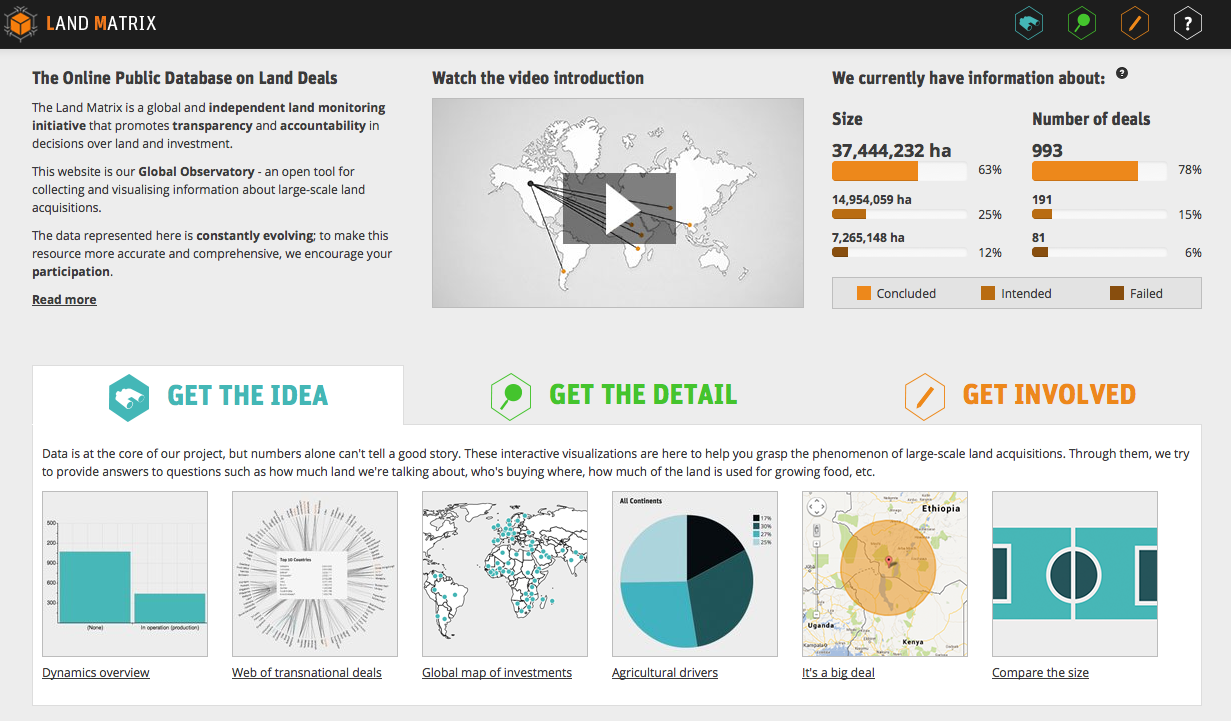This screenshot has height=721, width=1231.
Task: Click the 'Watch the video introduction' heading
Action: (x=538, y=78)
